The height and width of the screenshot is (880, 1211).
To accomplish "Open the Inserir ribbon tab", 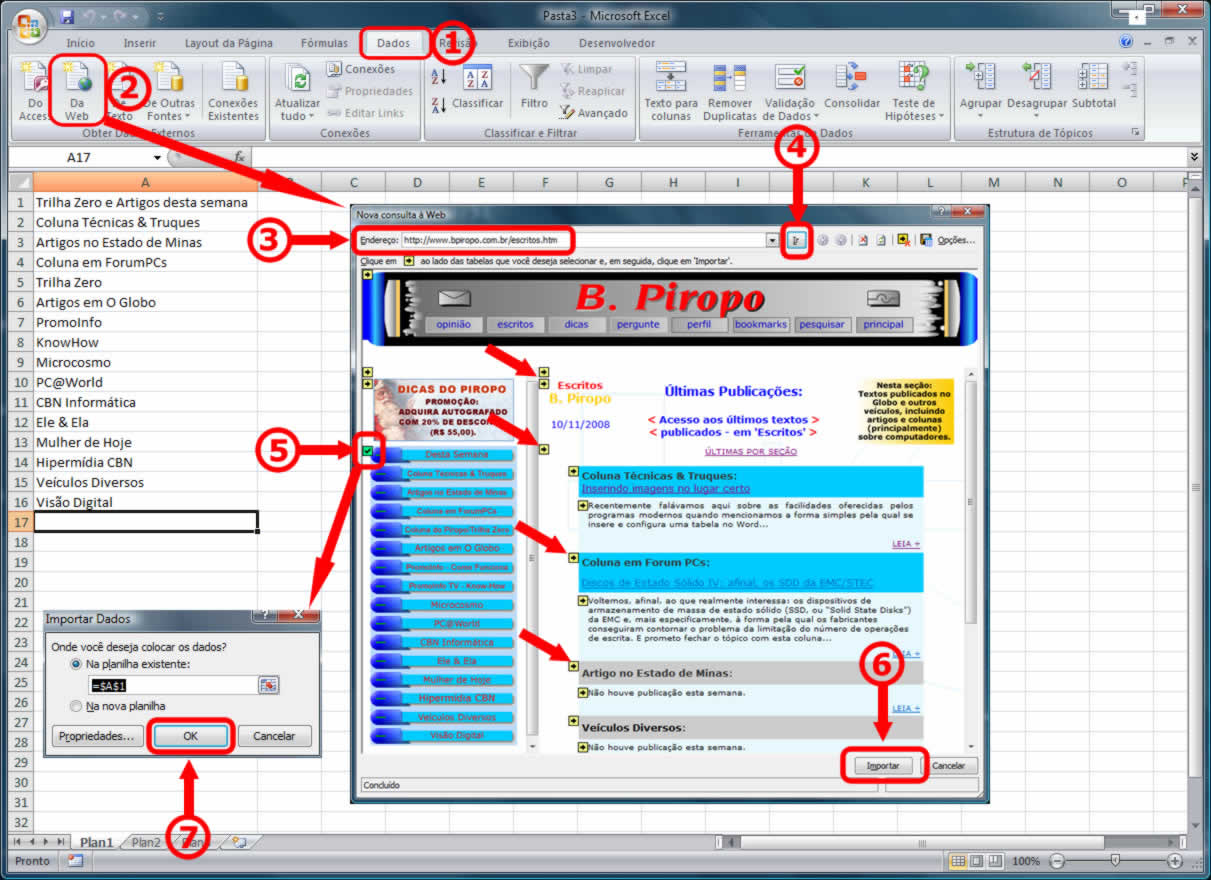I will pos(140,43).
